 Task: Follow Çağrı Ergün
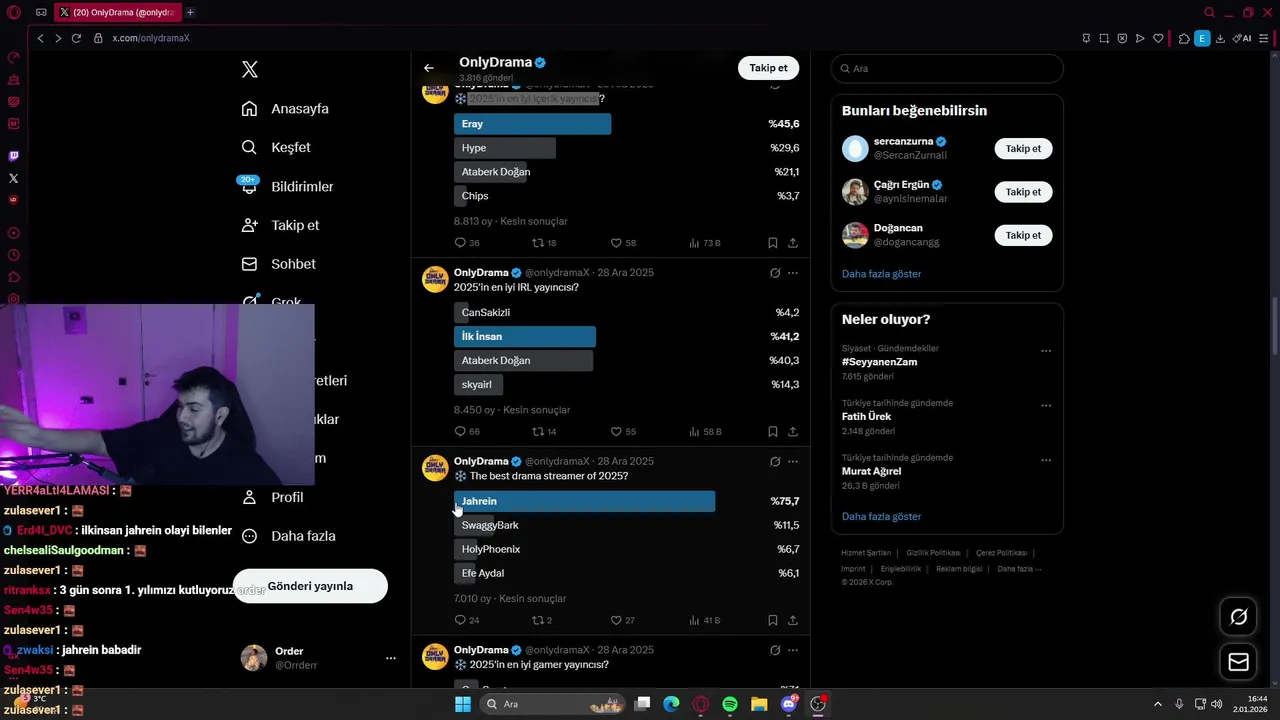tap(1023, 192)
